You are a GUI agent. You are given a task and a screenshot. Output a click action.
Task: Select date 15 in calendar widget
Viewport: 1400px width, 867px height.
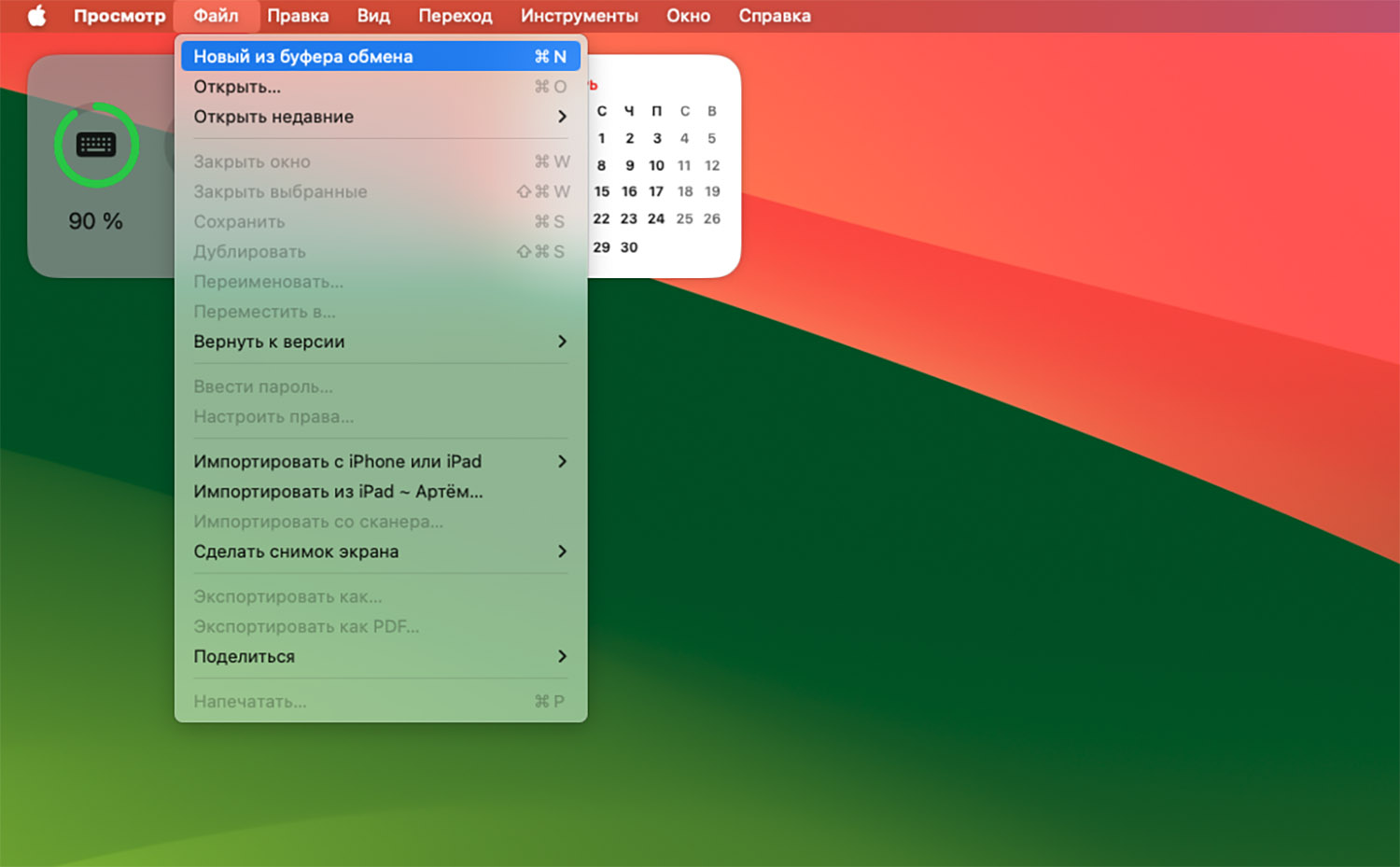[602, 191]
